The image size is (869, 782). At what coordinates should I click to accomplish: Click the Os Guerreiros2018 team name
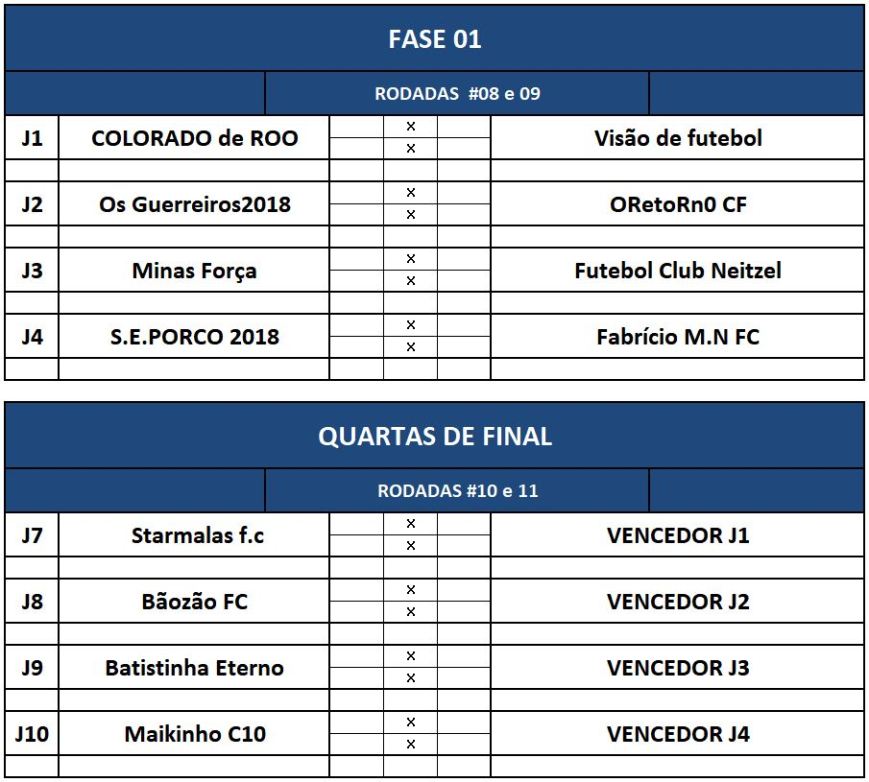point(194,204)
